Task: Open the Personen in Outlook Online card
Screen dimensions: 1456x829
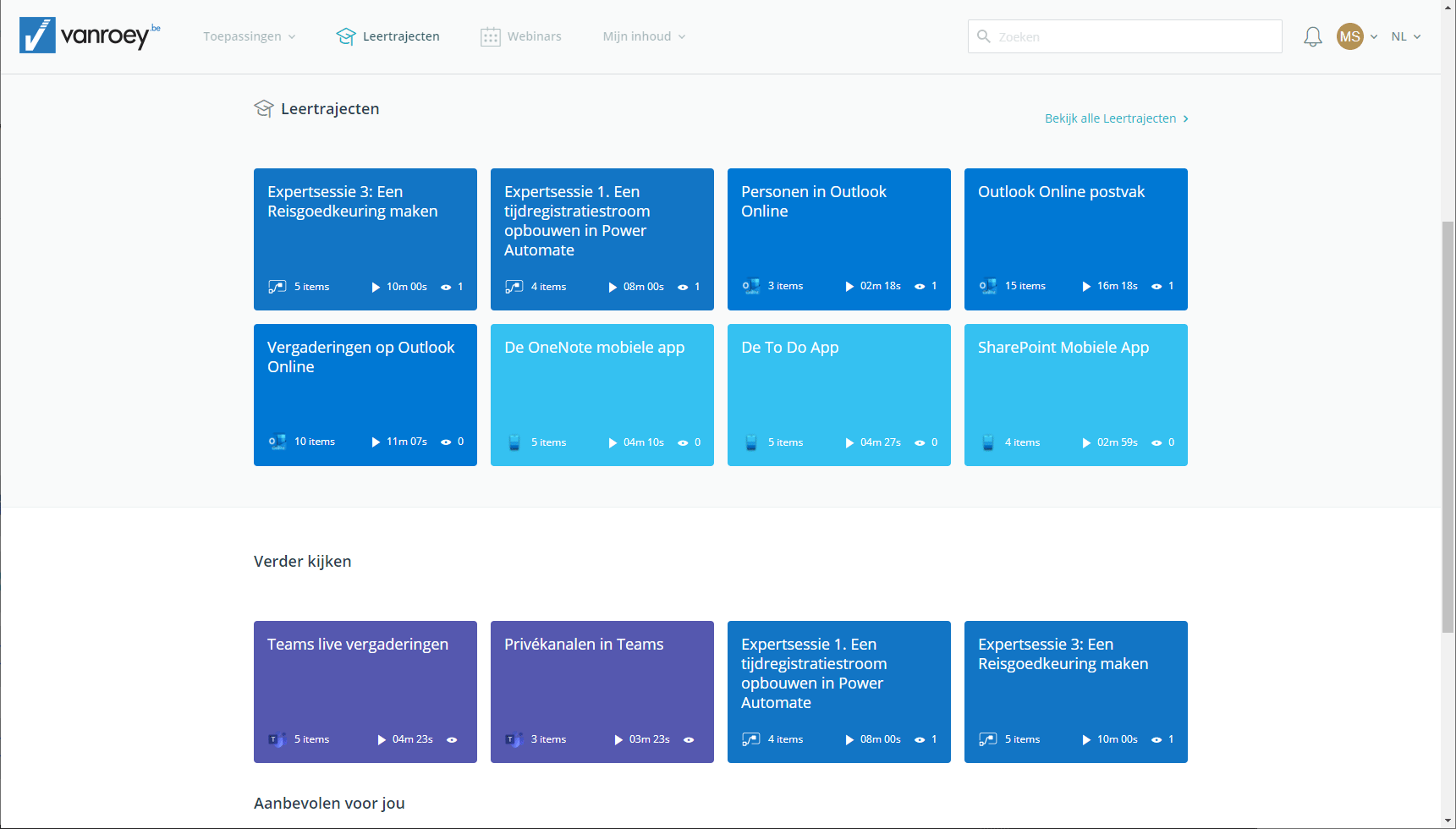Action: (839, 239)
